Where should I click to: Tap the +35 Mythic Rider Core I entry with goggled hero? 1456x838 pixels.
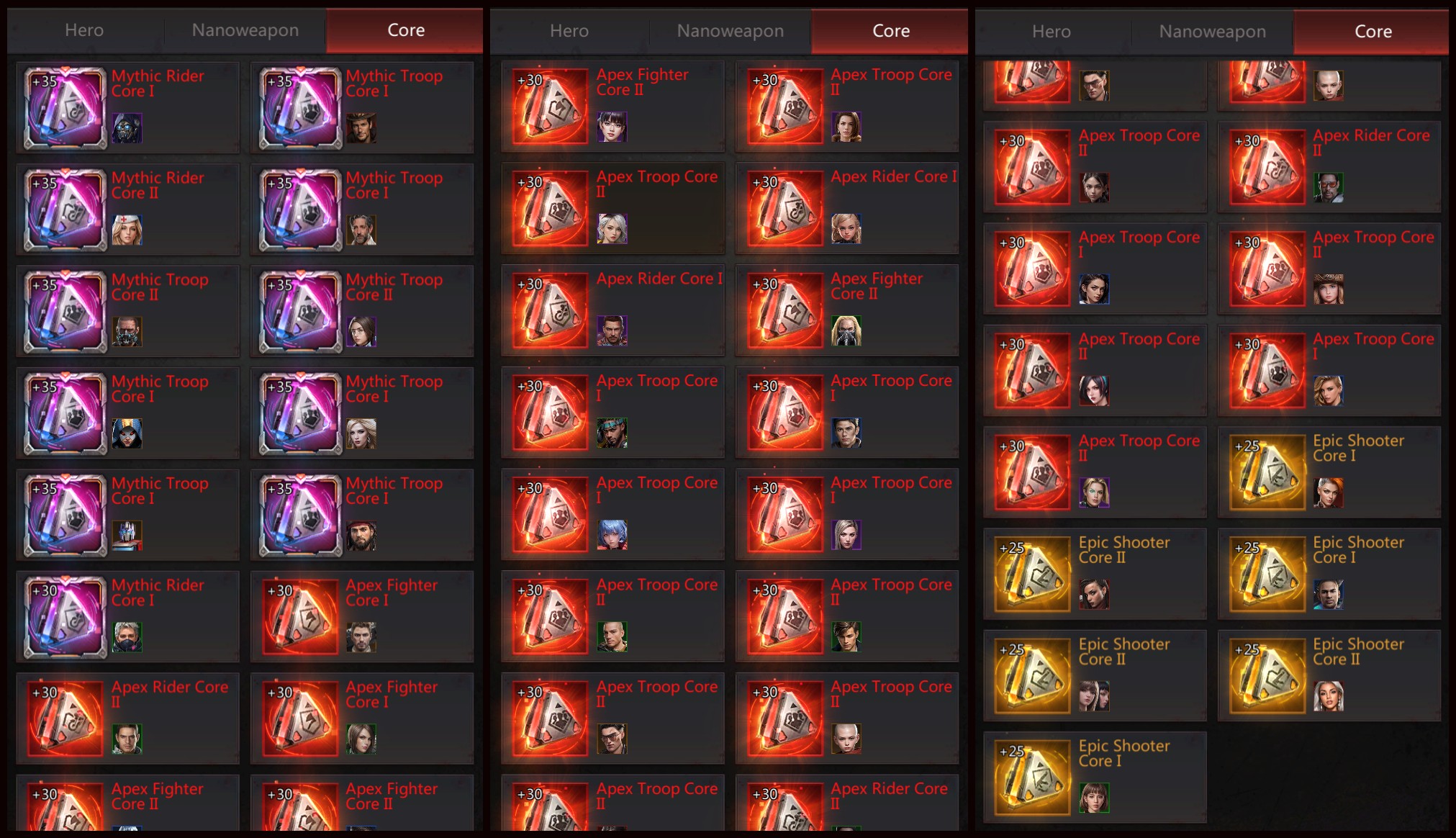(x=128, y=108)
